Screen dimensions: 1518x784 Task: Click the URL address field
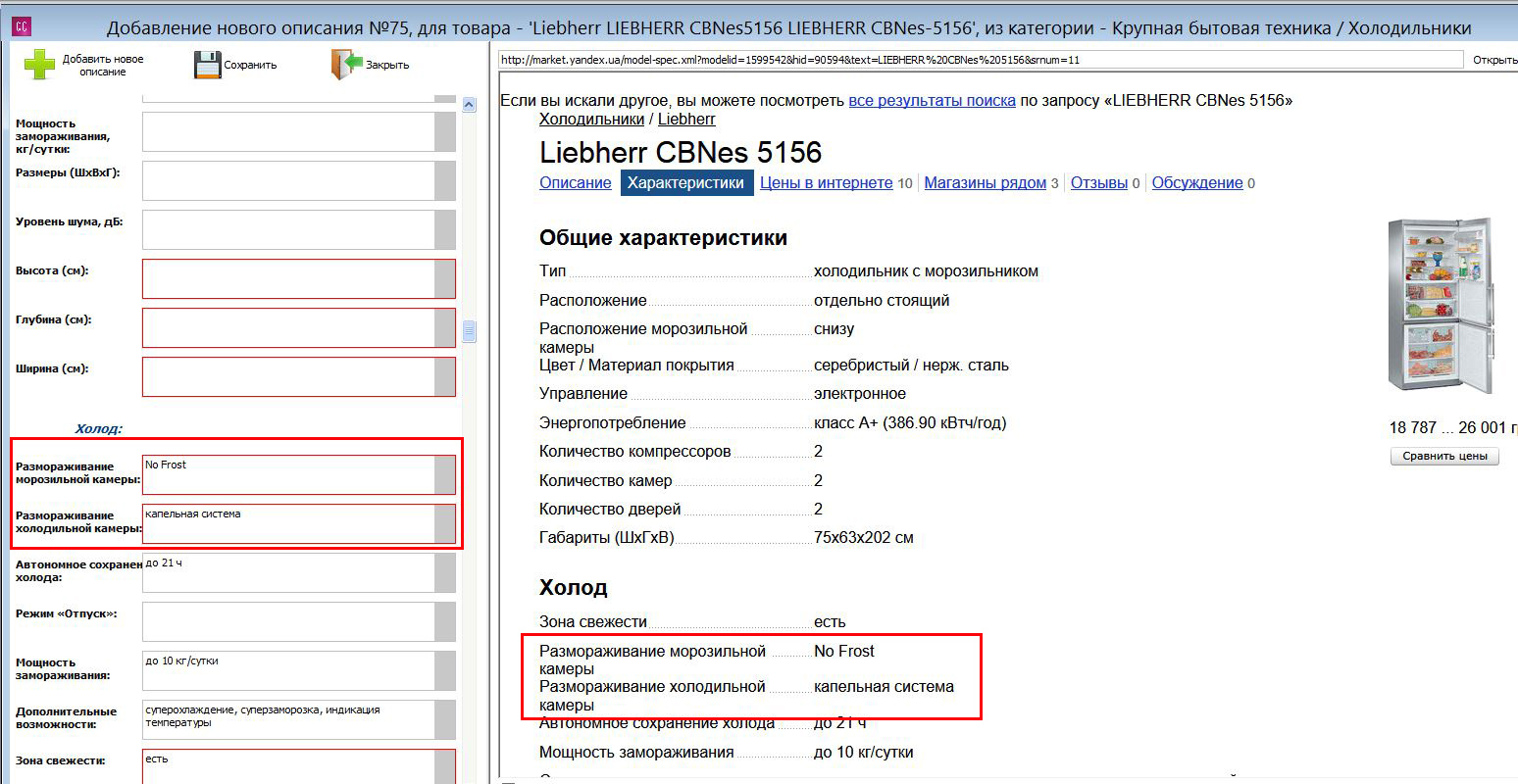click(x=981, y=60)
